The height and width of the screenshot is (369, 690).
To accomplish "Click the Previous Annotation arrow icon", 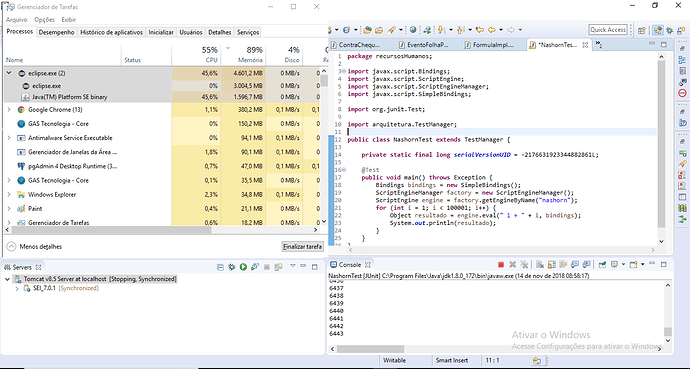I will click(x=460, y=30).
